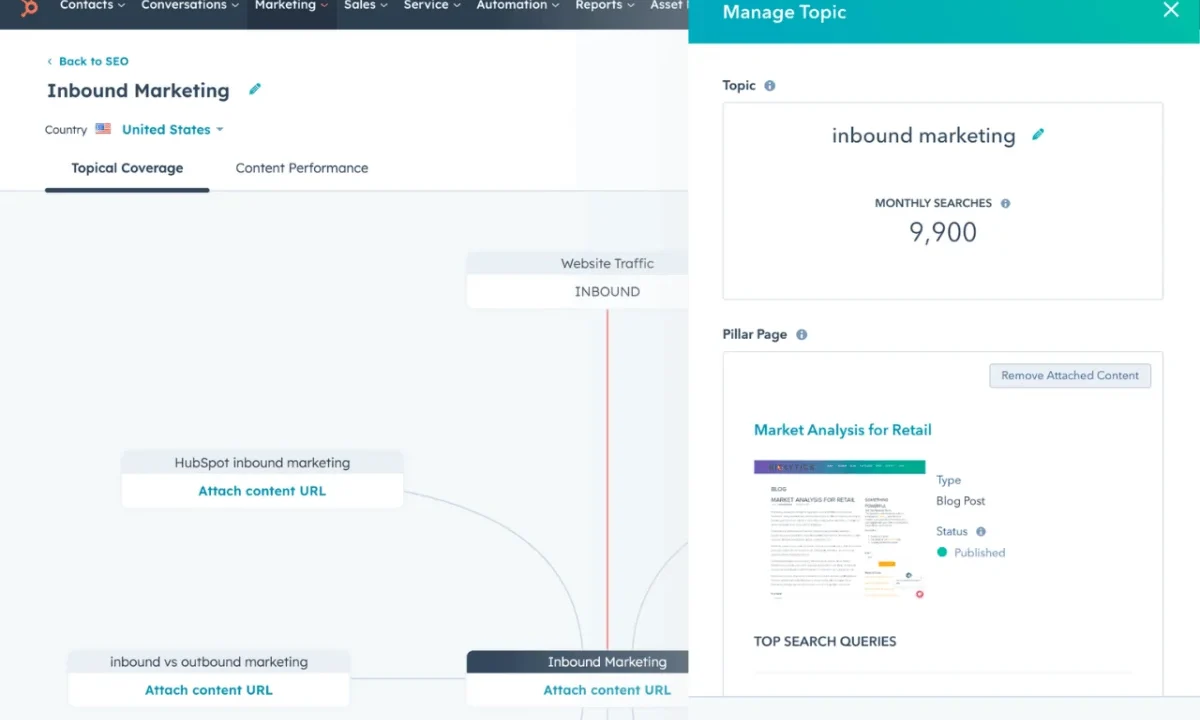
Task: Open United States country dropdown
Action: click(x=172, y=130)
